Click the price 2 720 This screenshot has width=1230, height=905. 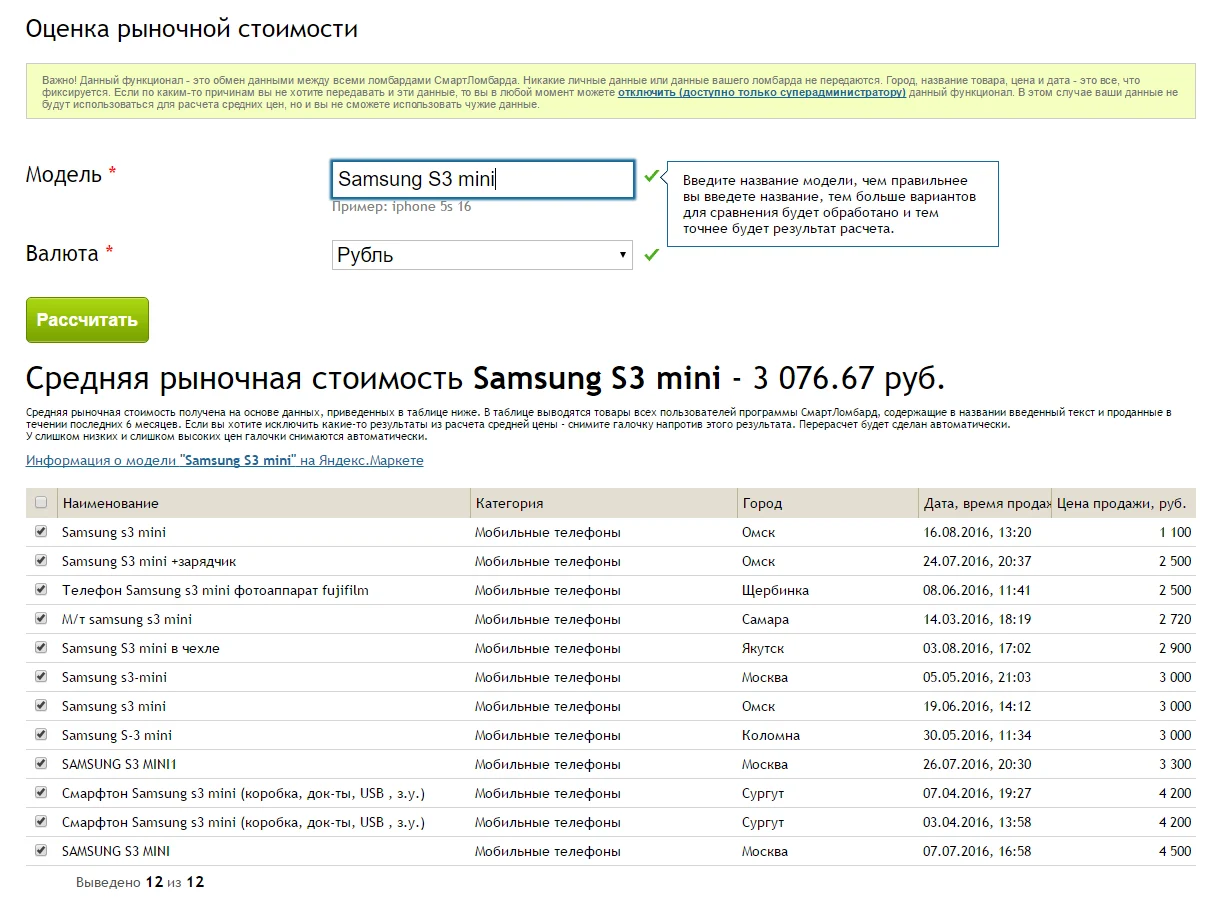(1174, 619)
